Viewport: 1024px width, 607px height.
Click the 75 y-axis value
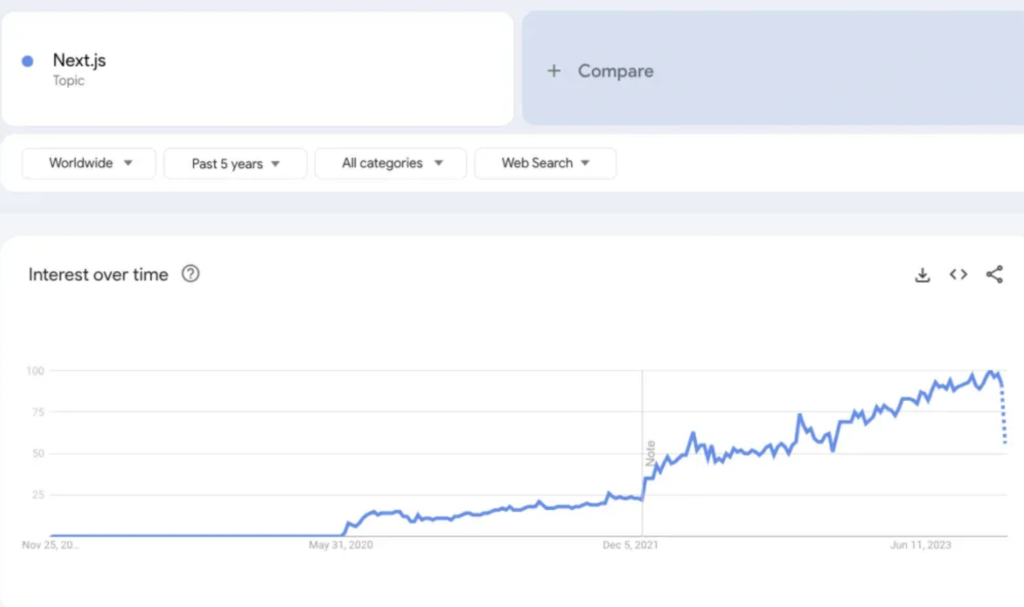(39, 412)
